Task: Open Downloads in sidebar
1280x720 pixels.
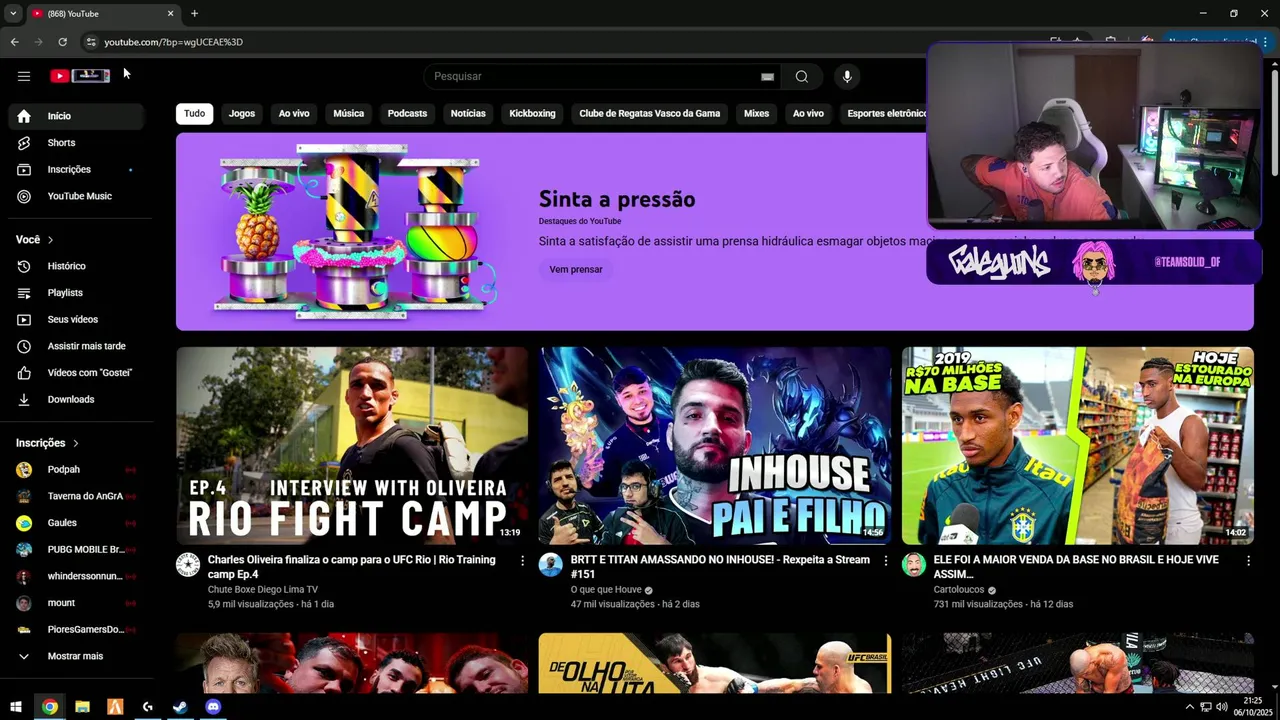Action: [x=76, y=400]
